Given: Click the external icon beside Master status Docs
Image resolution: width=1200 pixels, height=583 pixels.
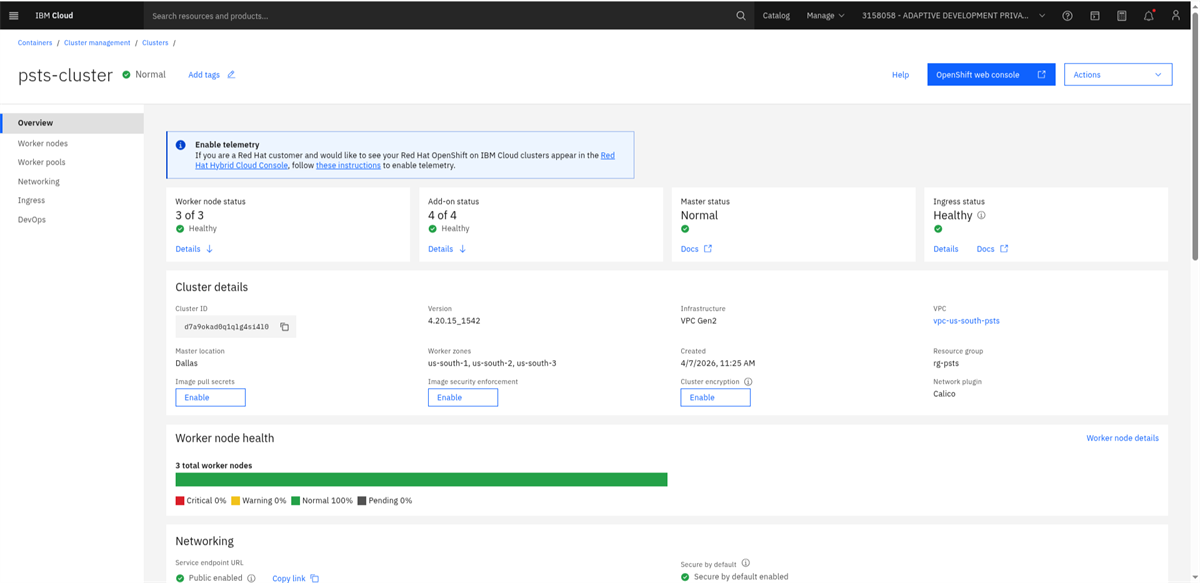Looking at the screenshot, I should (708, 249).
